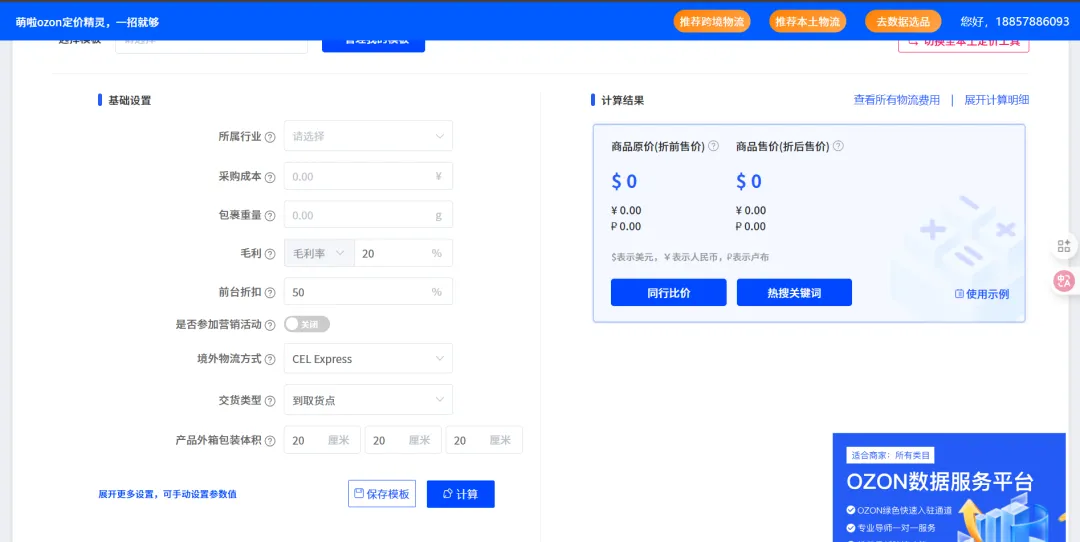Click the second 厘米 dimension input
The height and width of the screenshot is (542, 1080).
click(403, 440)
